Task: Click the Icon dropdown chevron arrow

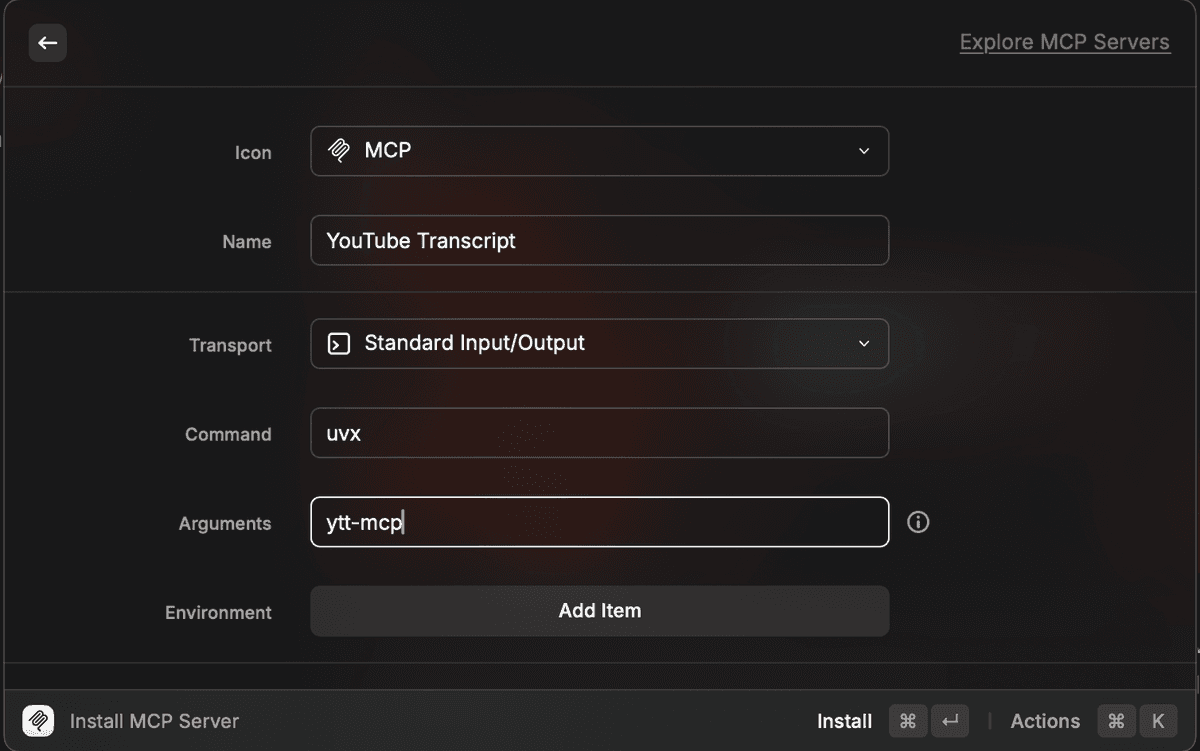Action: (864, 151)
